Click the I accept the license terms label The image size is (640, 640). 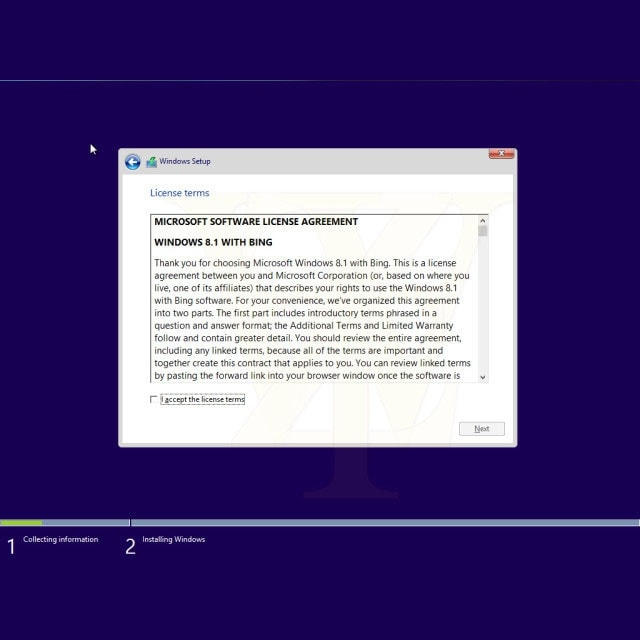click(202, 399)
